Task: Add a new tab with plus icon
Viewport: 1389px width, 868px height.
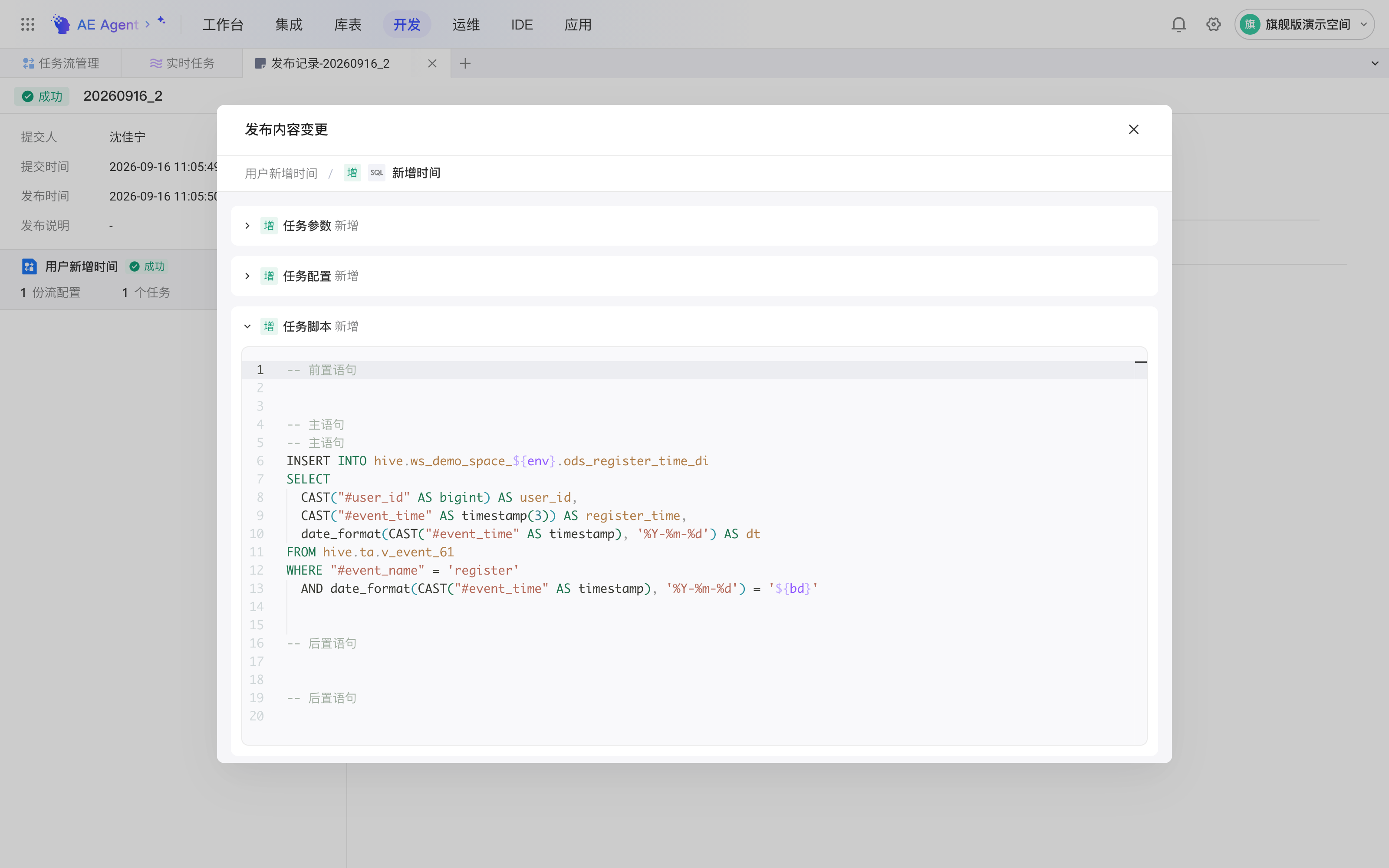Action: 465,63
